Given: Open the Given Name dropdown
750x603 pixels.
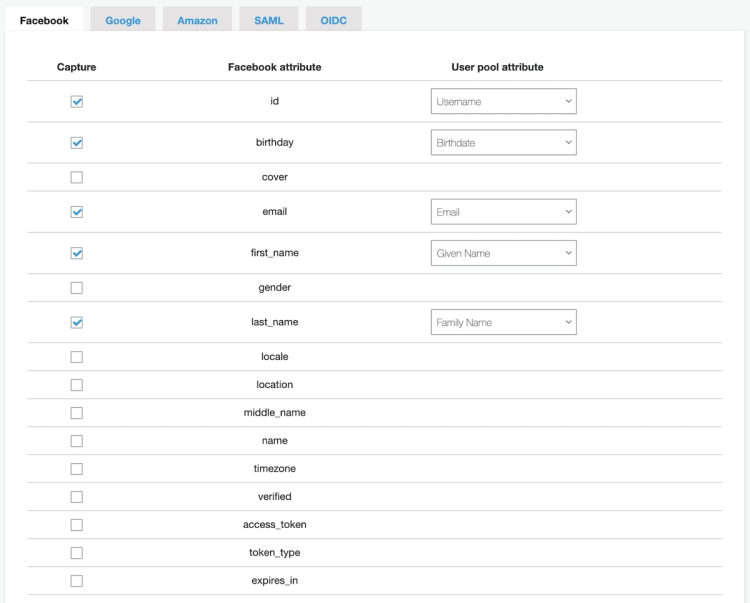Looking at the screenshot, I should pos(504,253).
